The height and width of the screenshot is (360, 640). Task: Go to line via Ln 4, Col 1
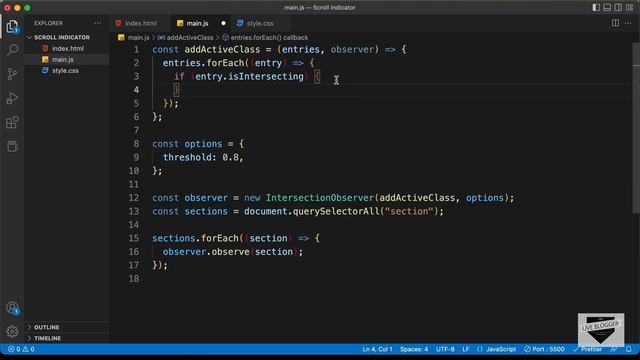377,349
